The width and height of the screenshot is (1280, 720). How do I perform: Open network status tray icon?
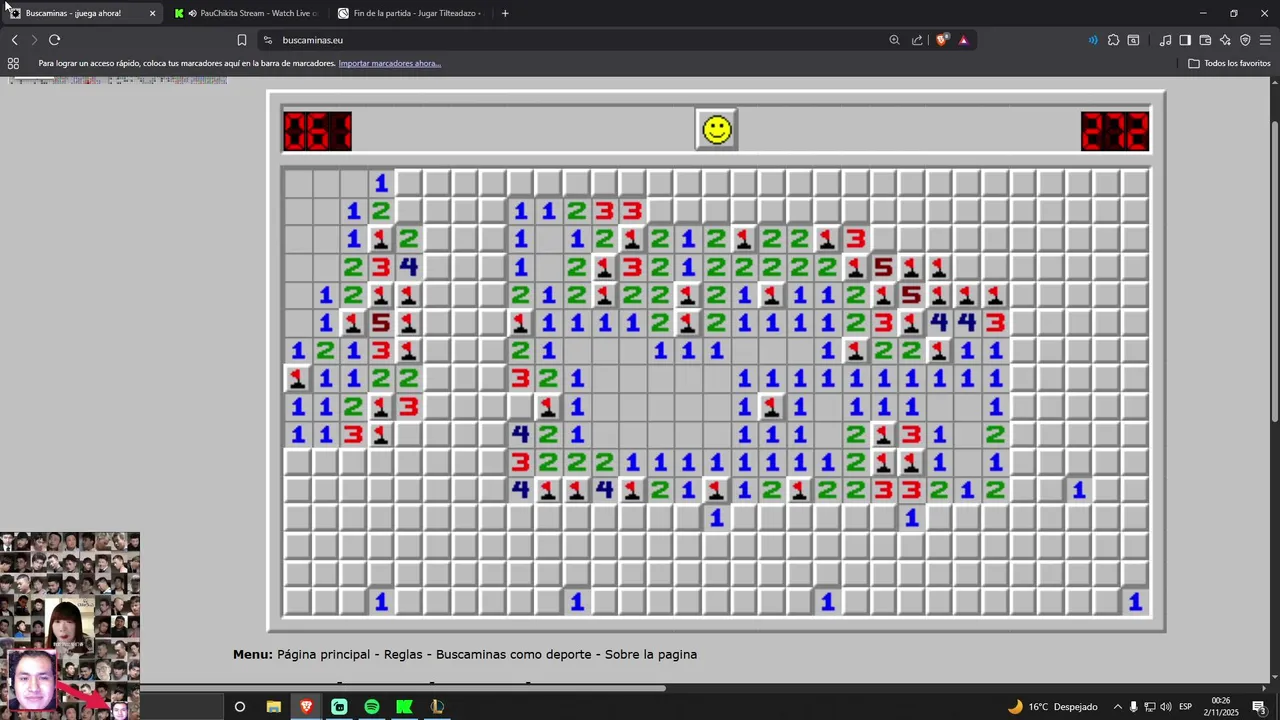1149,707
